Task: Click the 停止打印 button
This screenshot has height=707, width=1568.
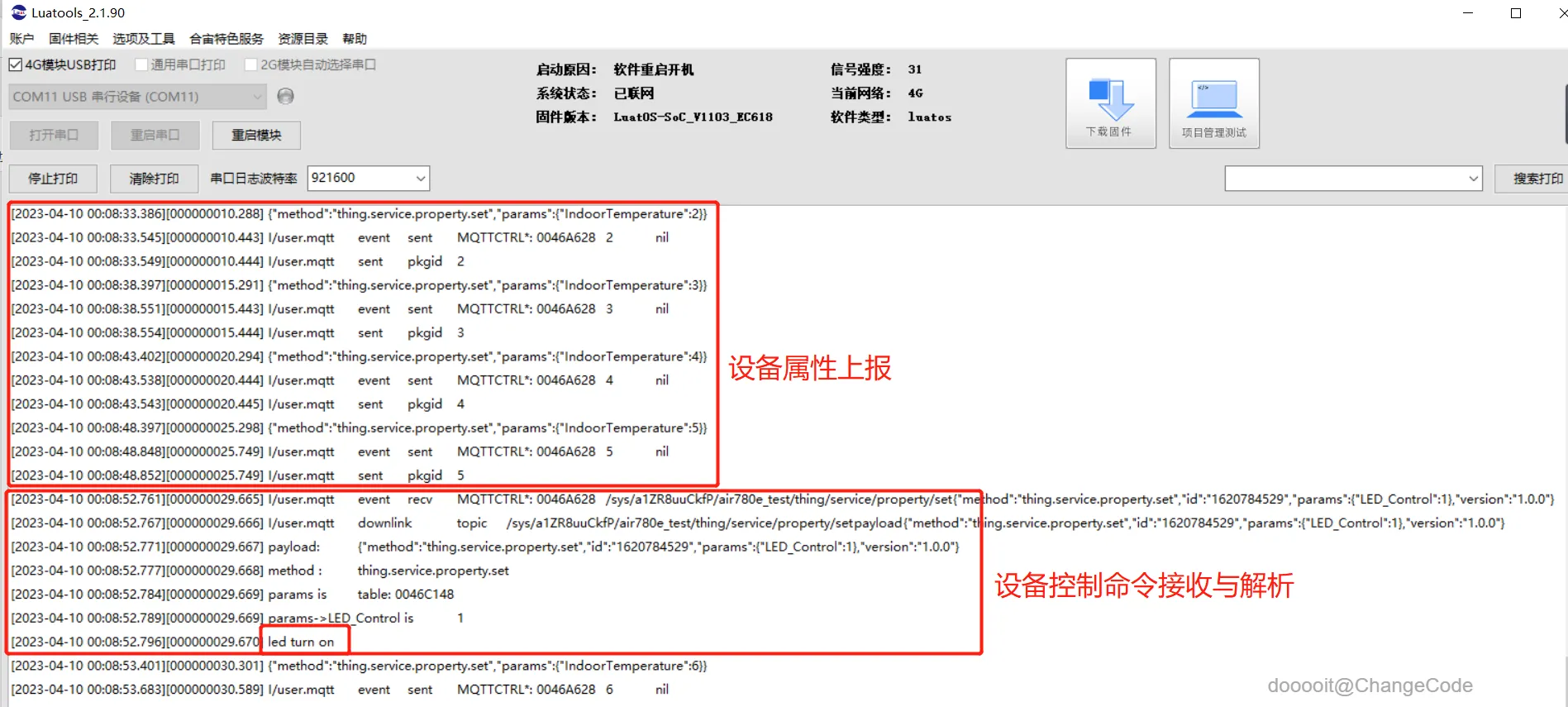Action: (x=53, y=179)
